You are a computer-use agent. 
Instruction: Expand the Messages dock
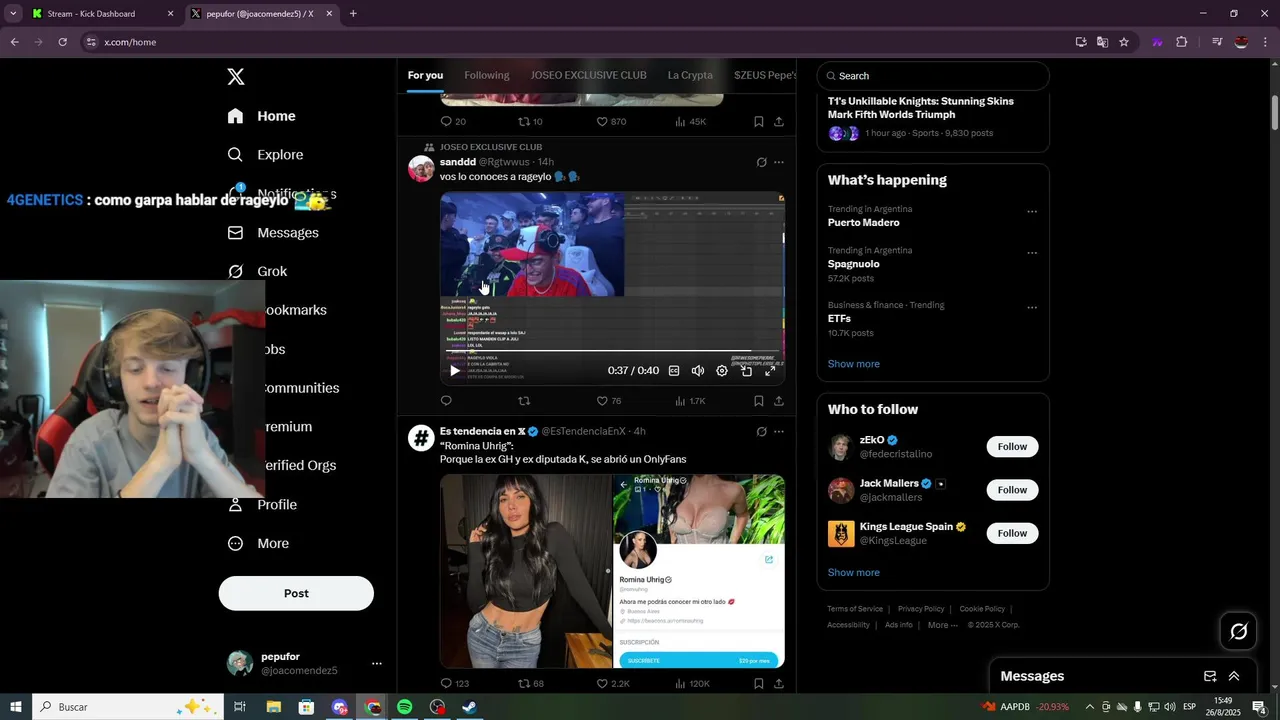click(1234, 676)
